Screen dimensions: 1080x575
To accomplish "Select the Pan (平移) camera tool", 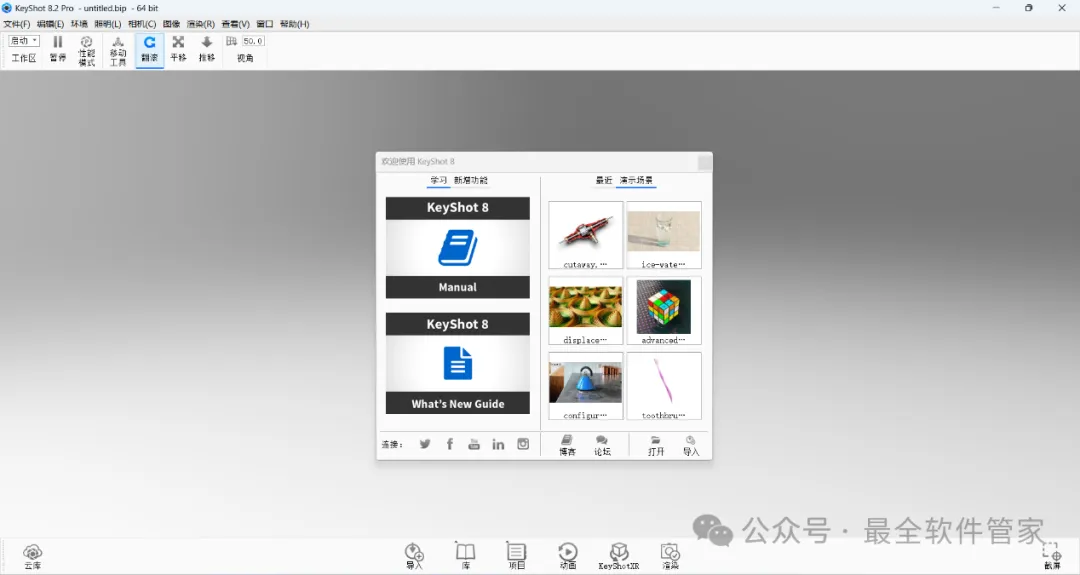I will click(178, 50).
